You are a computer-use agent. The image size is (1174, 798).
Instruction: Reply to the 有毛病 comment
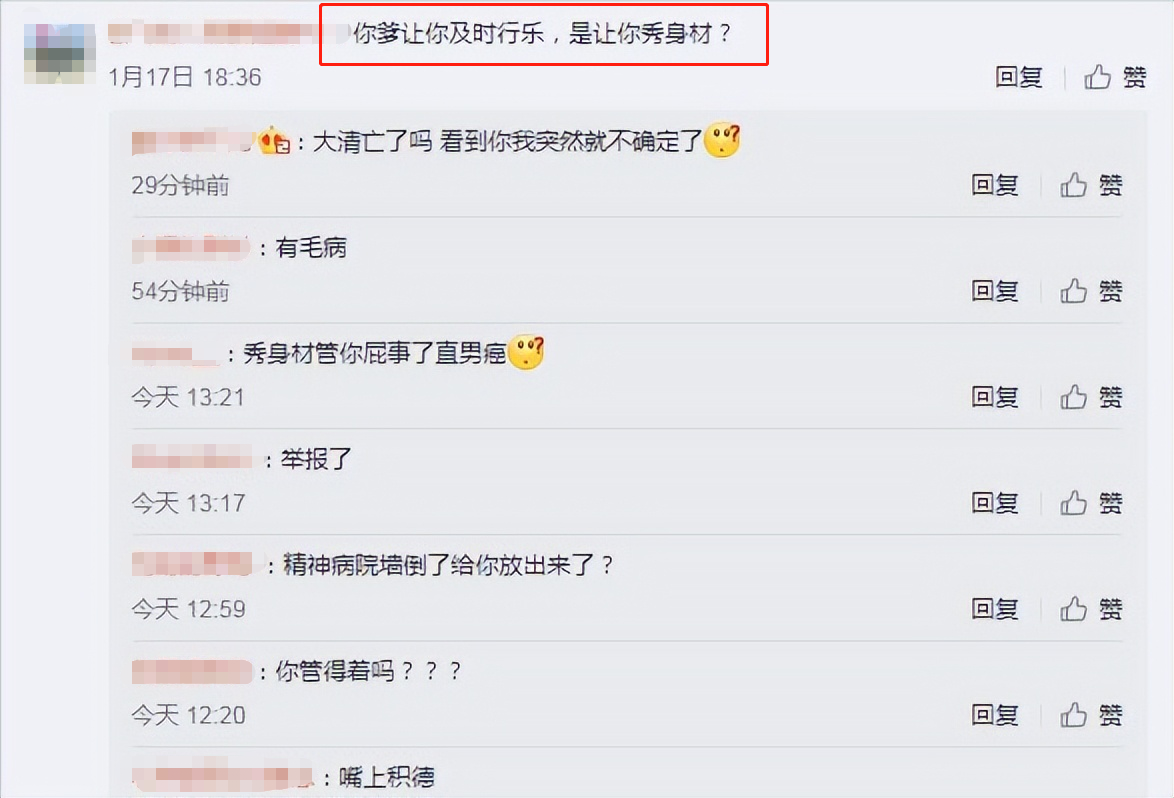coord(995,291)
